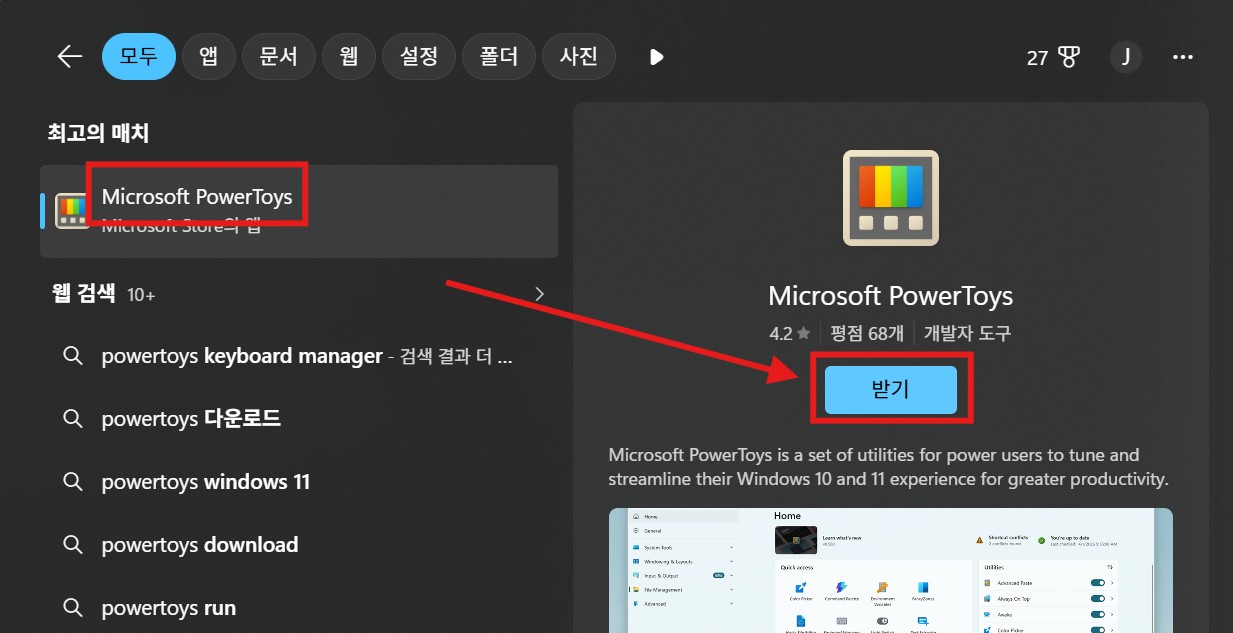1233x633 pixels.
Task: Expand the 웹 검색 section chevron
Action: [540, 294]
